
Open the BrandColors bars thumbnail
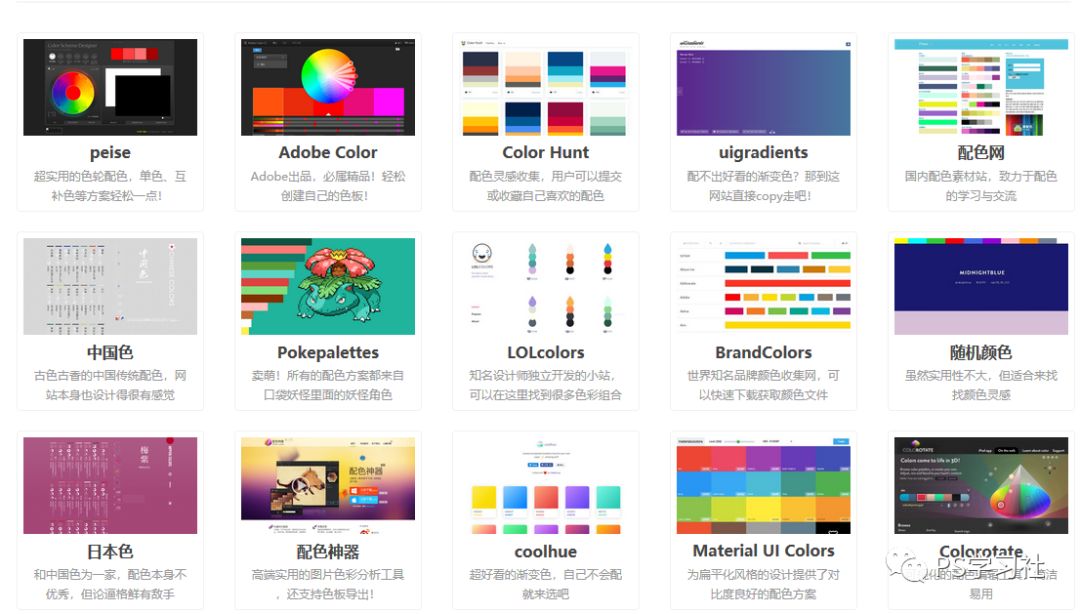(x=763, y=286)
